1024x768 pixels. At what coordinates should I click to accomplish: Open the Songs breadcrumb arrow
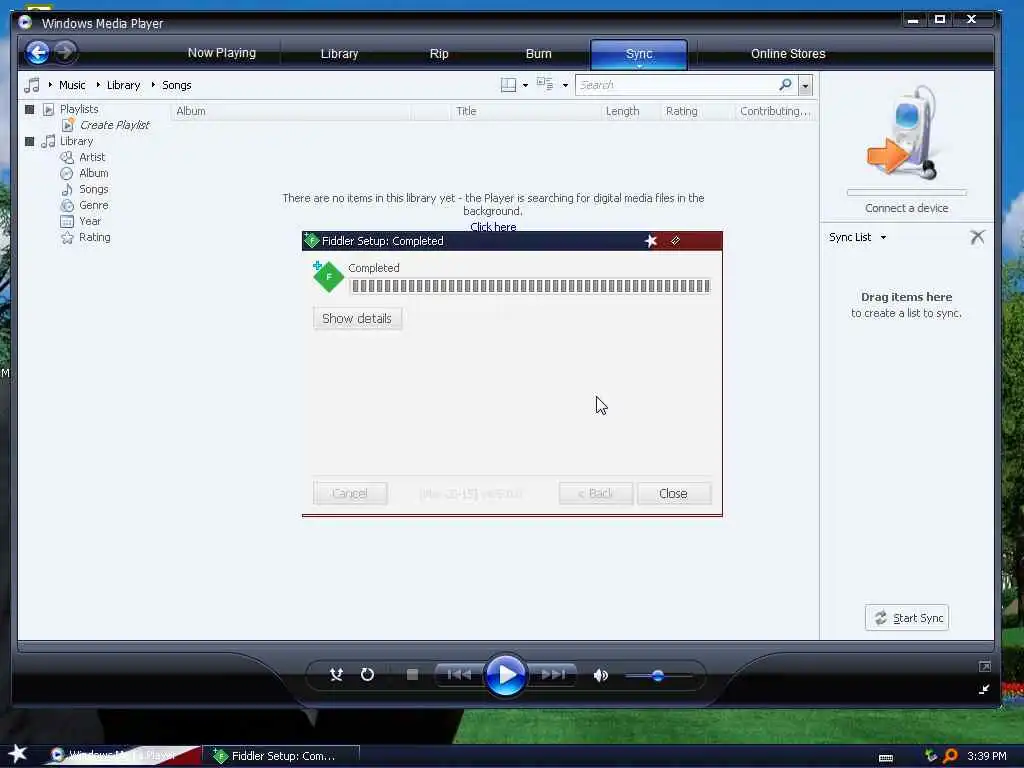[153, 85]
